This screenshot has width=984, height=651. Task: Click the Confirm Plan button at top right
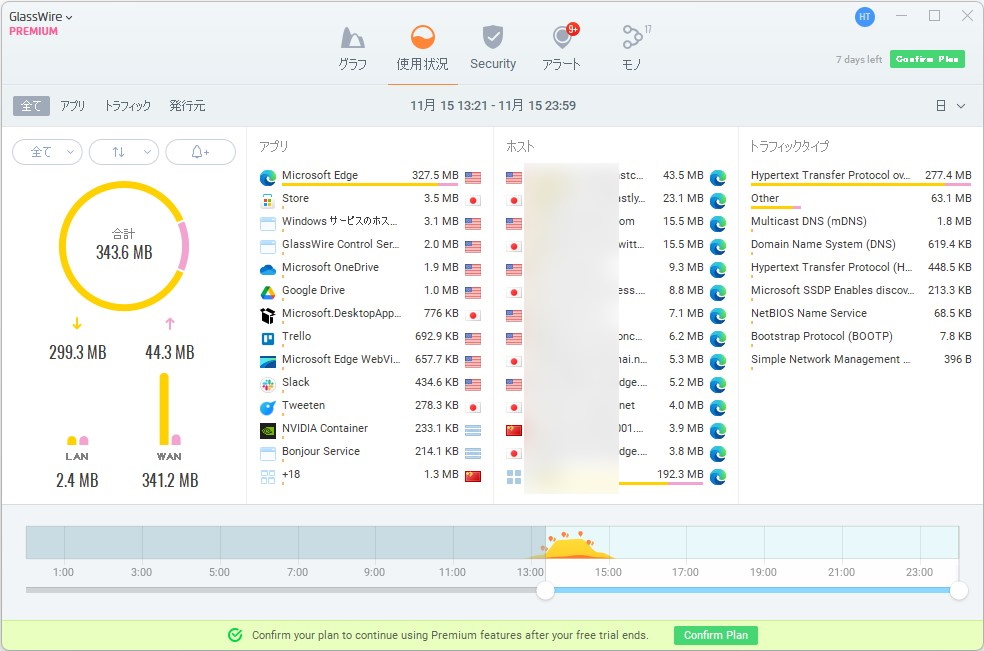(927, 59)
